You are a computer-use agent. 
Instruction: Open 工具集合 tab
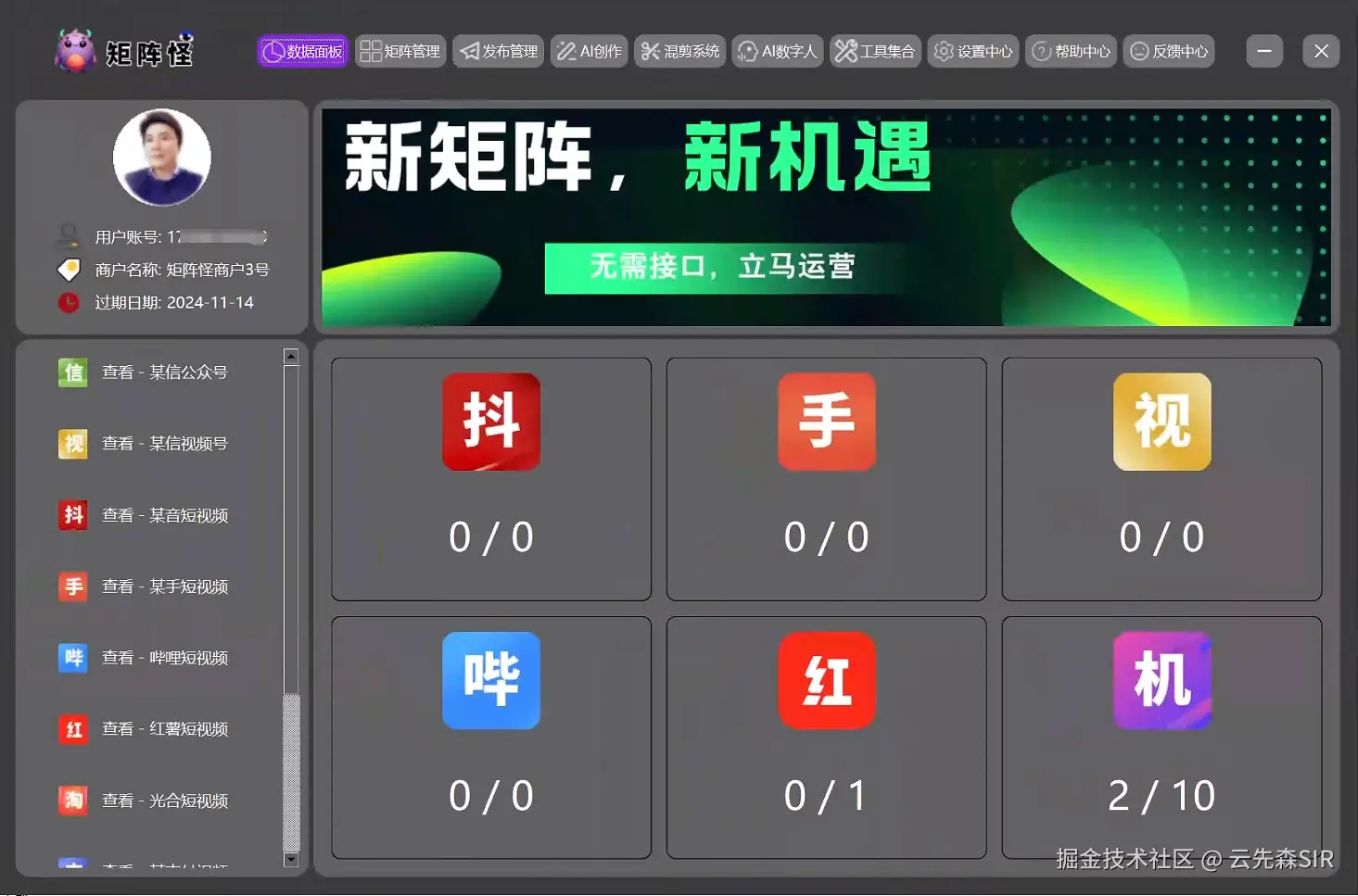876,51
